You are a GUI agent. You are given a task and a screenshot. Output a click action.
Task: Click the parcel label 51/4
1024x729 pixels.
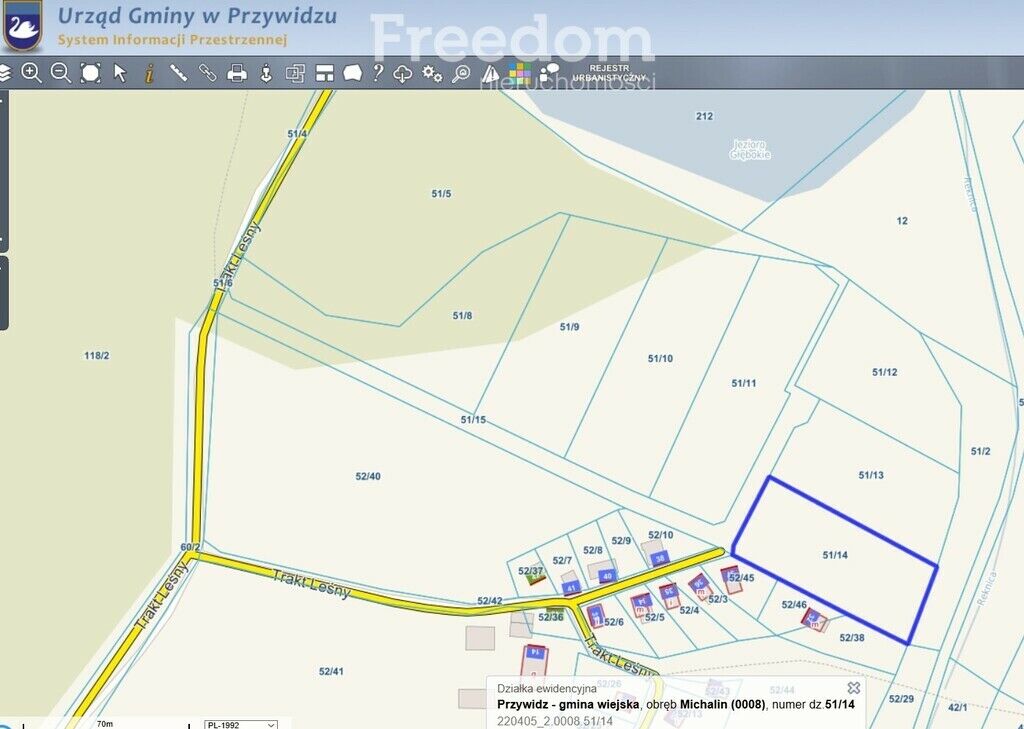tap(297, 134)
